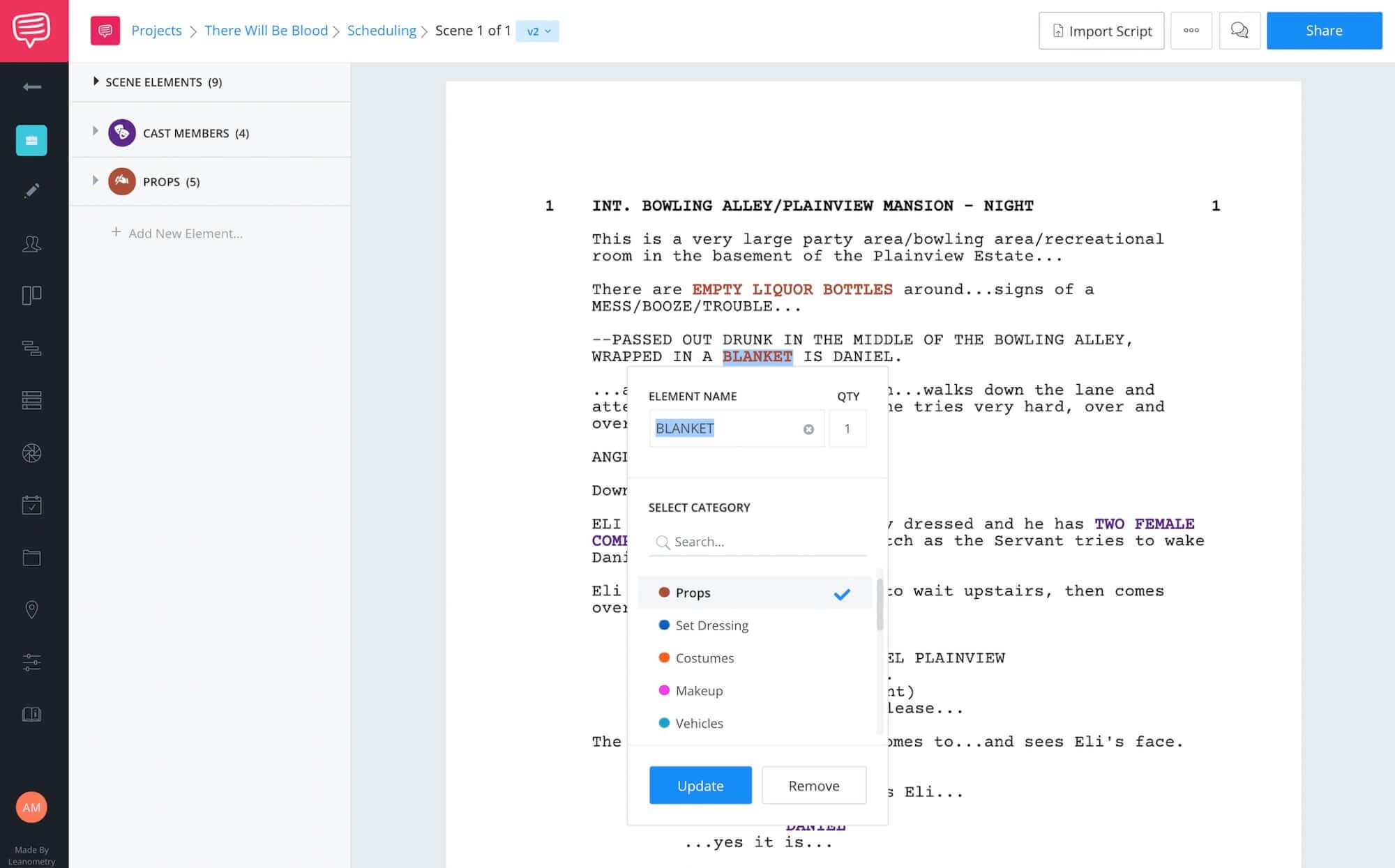Open the calendar icon in sidebar
The height and width of the screenshot is (868, 1395).
[x=31, y=505]
